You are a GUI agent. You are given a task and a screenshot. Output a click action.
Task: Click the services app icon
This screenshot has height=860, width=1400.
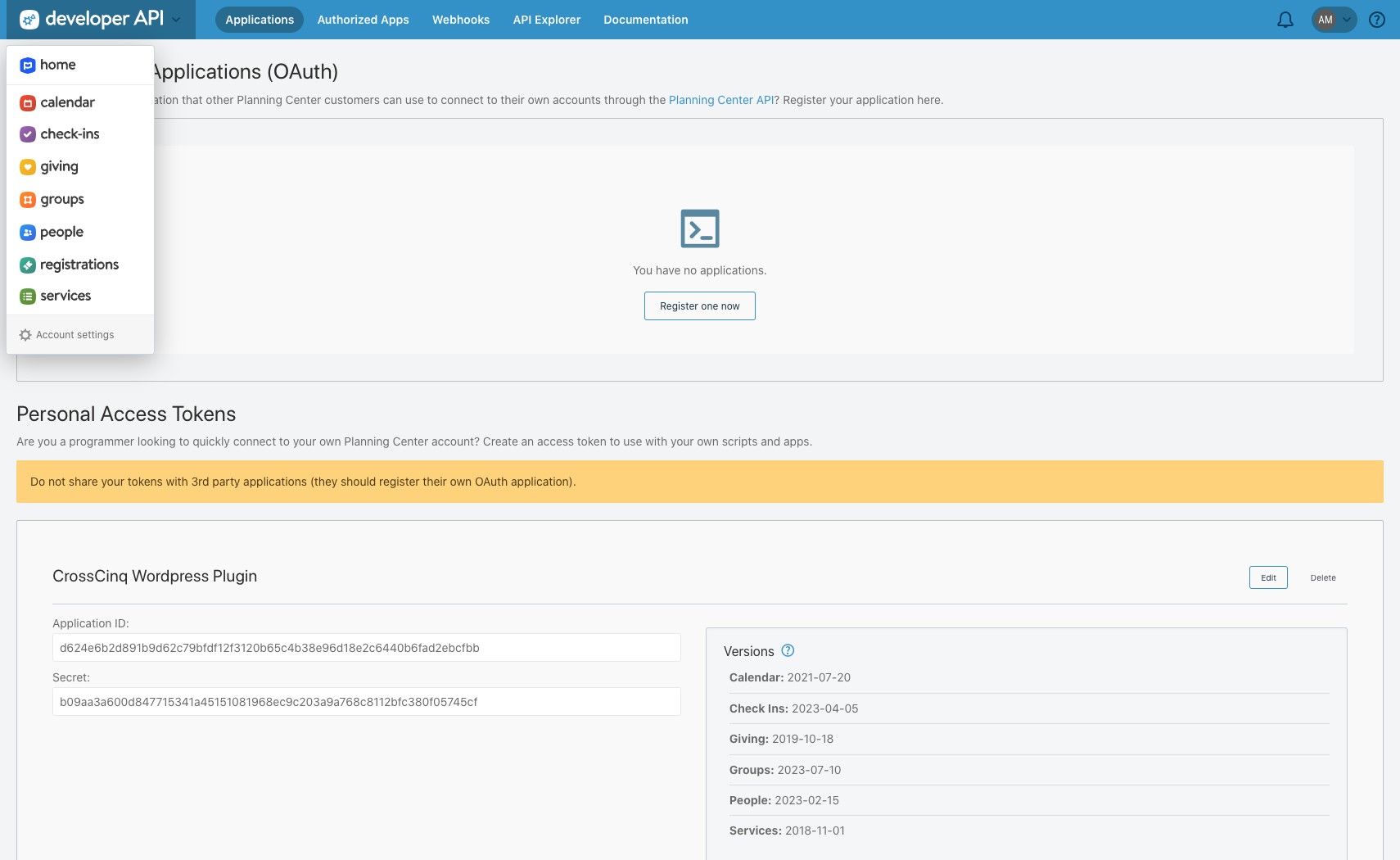(28, 296)
